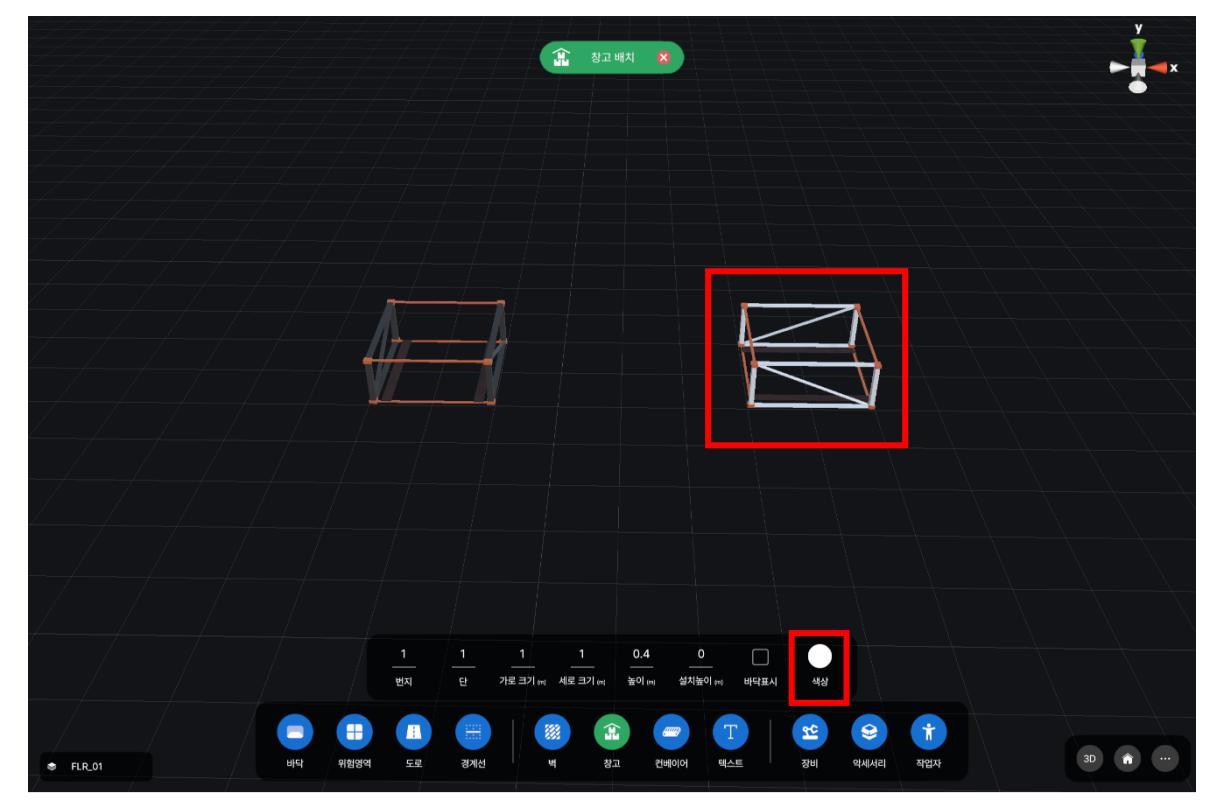Click the 높이 input showing 0.4
Viewport: 1219px width, 811px height.
click(642, 654)
